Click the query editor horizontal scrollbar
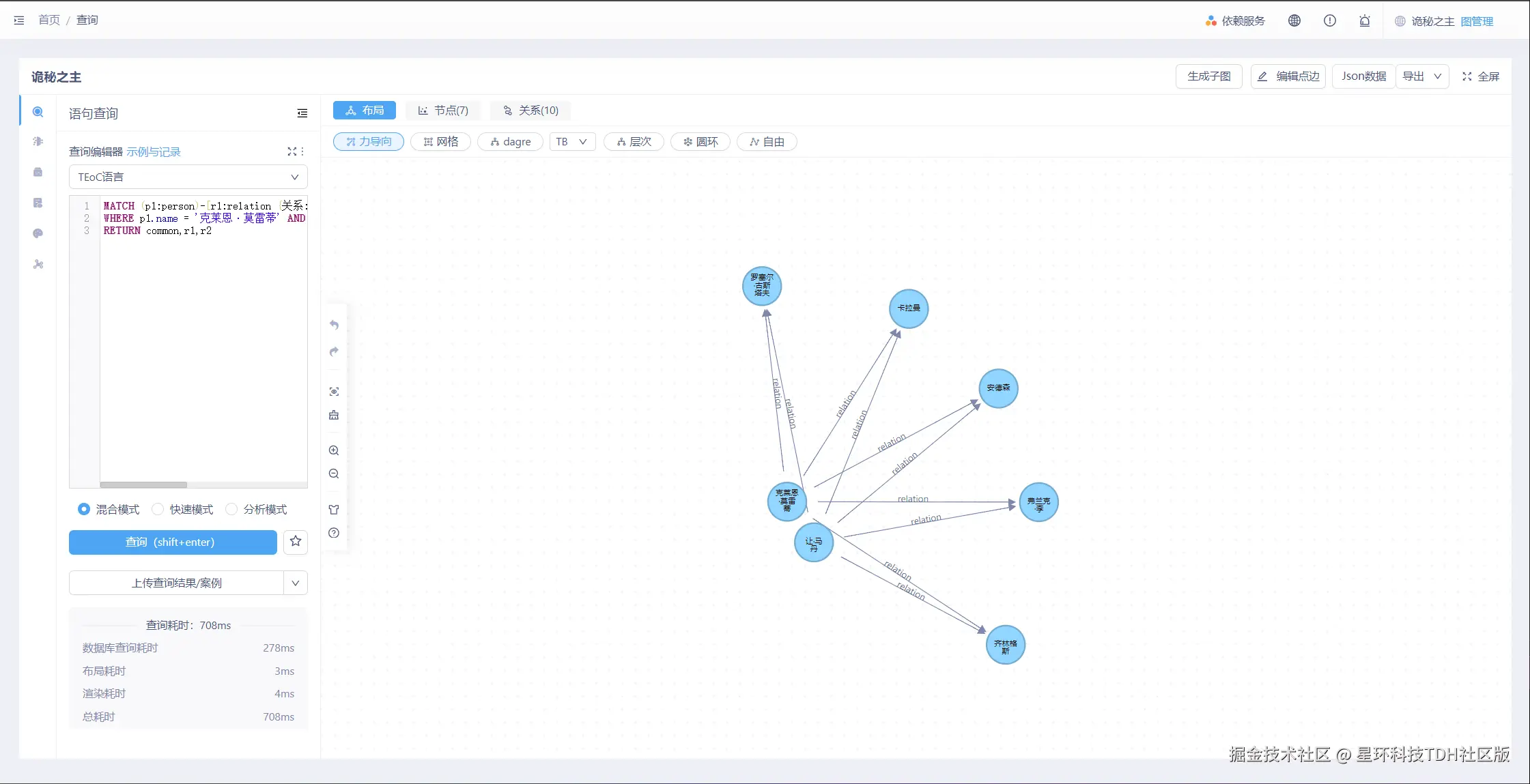 143,484
